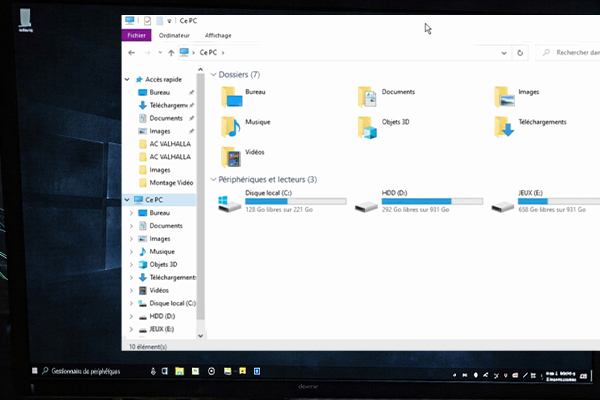Open the Téléchargements folder in main pane
This screenshot has height=400, width=600.
point(504,125)
